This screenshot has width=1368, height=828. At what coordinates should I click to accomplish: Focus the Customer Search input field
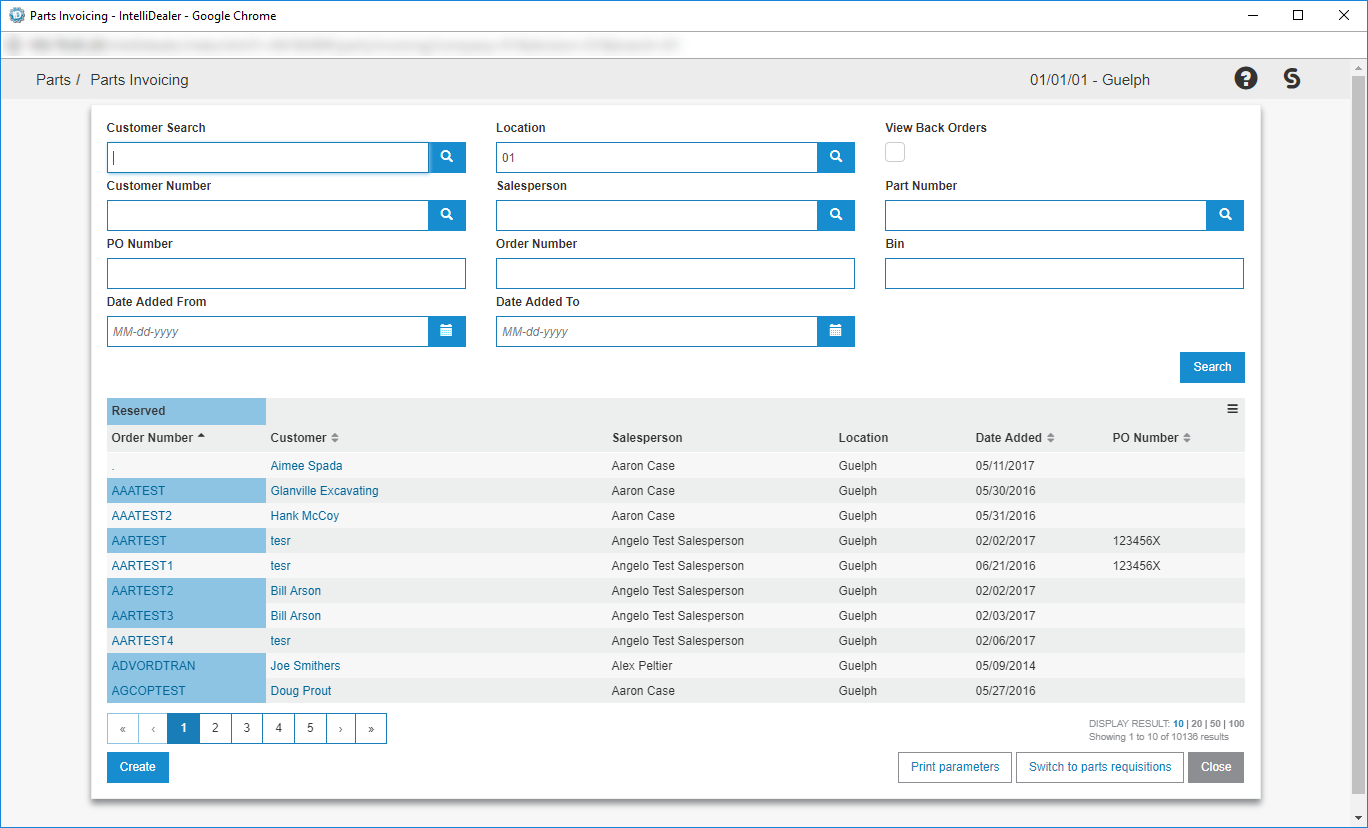(x=268, y=157)
